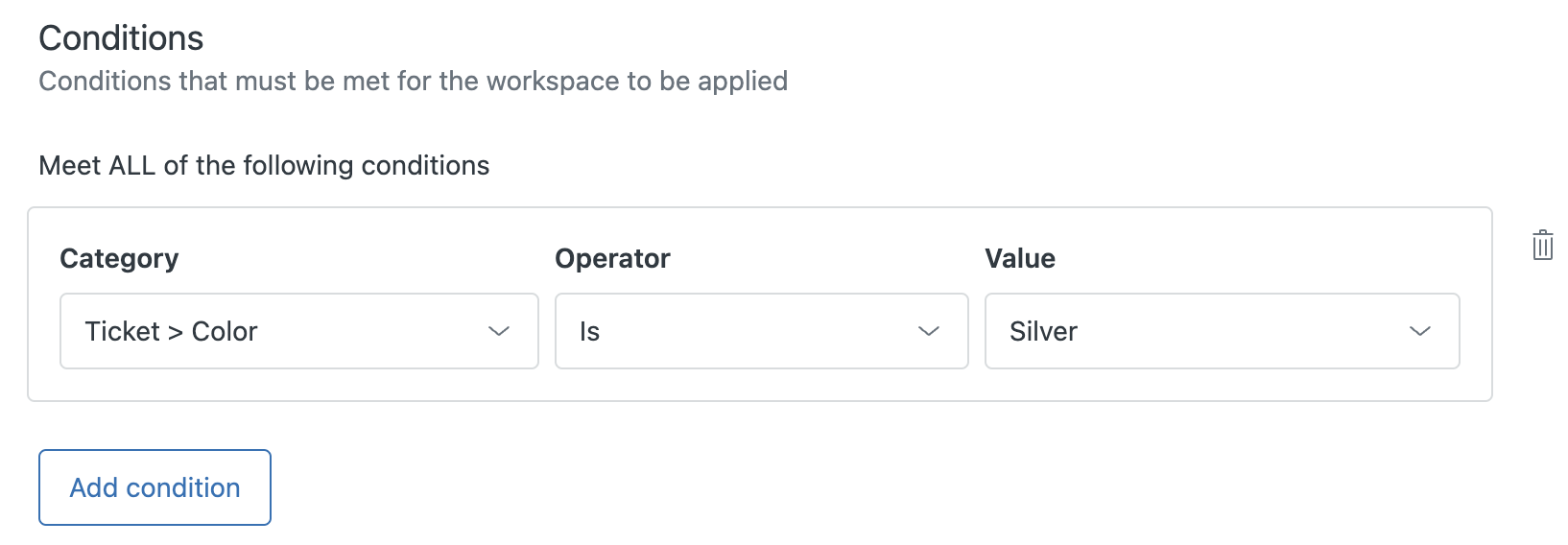Image resolution: width=1568 pixels, height=545 pixels.
Task: Select the Ticket > Color text in Category
Action: [171, 331]
